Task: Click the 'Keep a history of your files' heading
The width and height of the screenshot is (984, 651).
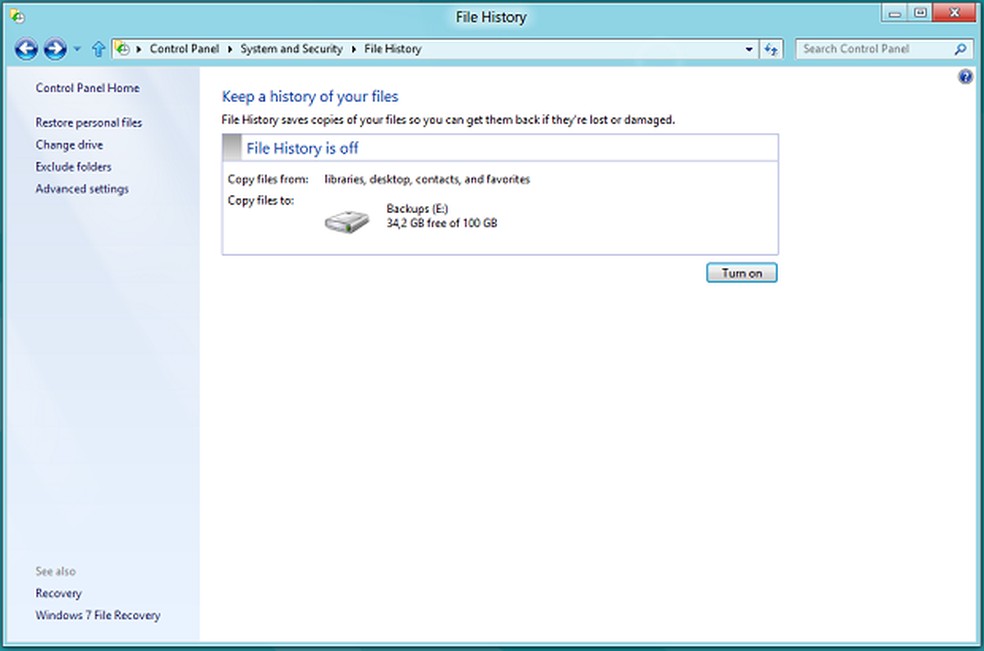Action: pos(310,97)
